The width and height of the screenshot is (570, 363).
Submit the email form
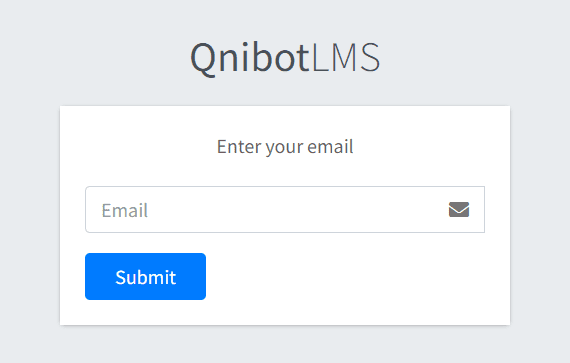tap(145, 277)
